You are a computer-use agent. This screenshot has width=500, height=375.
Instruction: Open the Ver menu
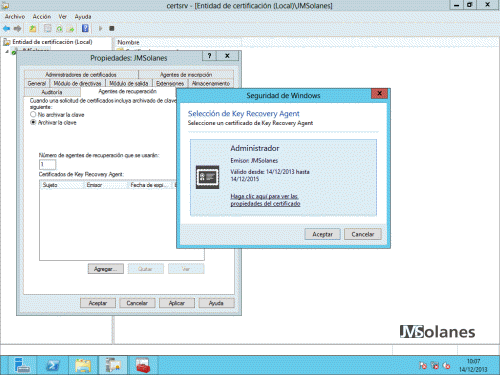coord(63,17)
